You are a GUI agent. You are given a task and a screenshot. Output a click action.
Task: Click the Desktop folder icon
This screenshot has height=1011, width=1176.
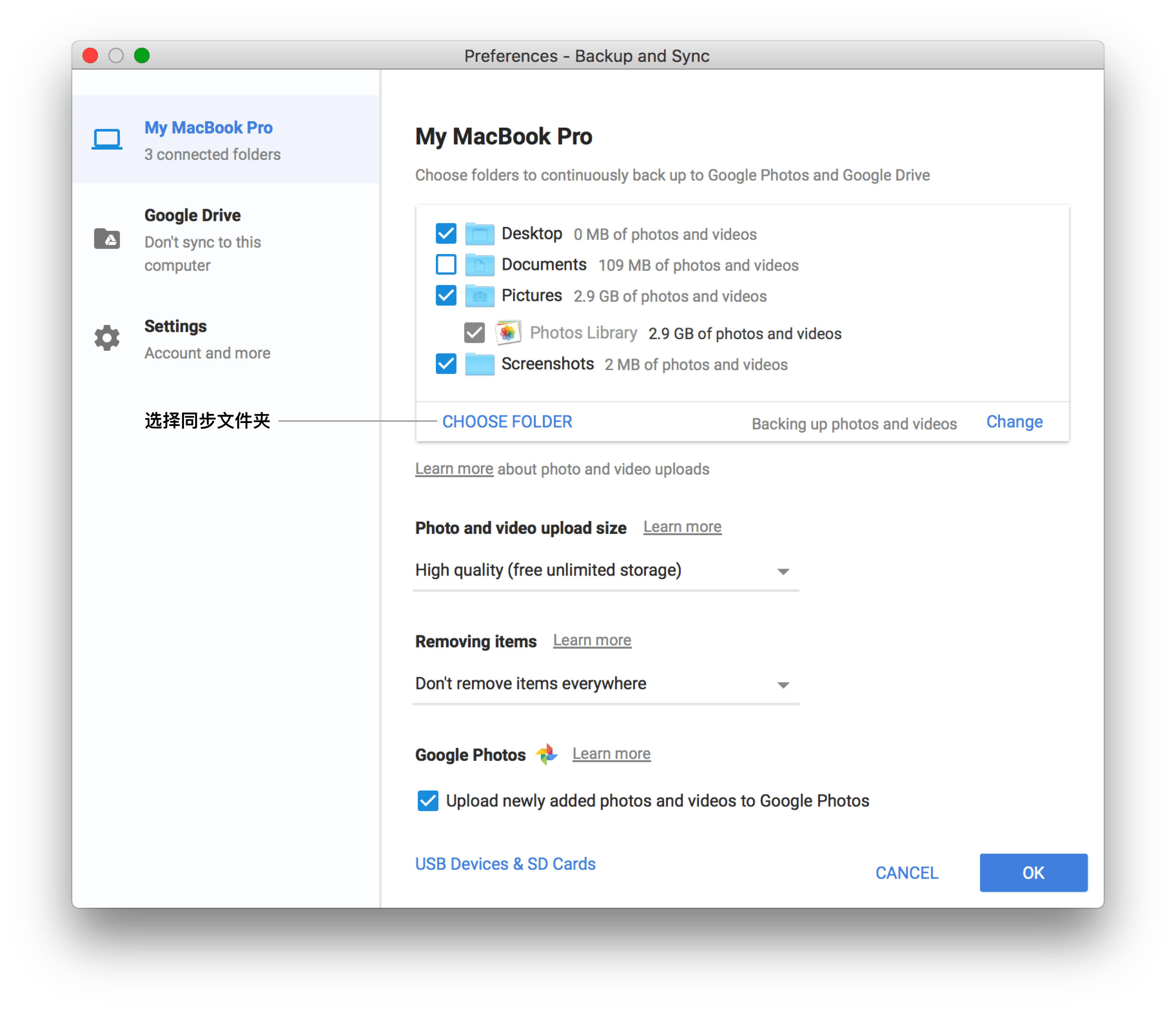coord(480,233)
